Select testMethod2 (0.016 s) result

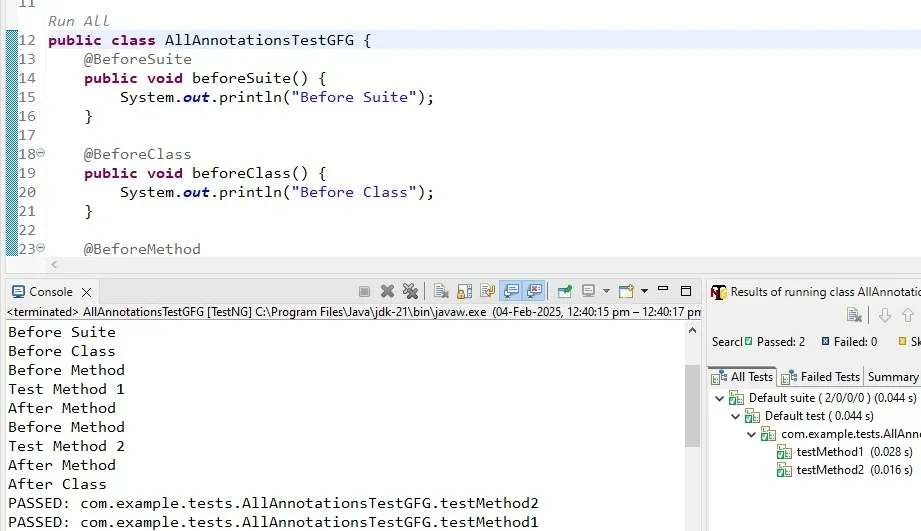(845, 470)
